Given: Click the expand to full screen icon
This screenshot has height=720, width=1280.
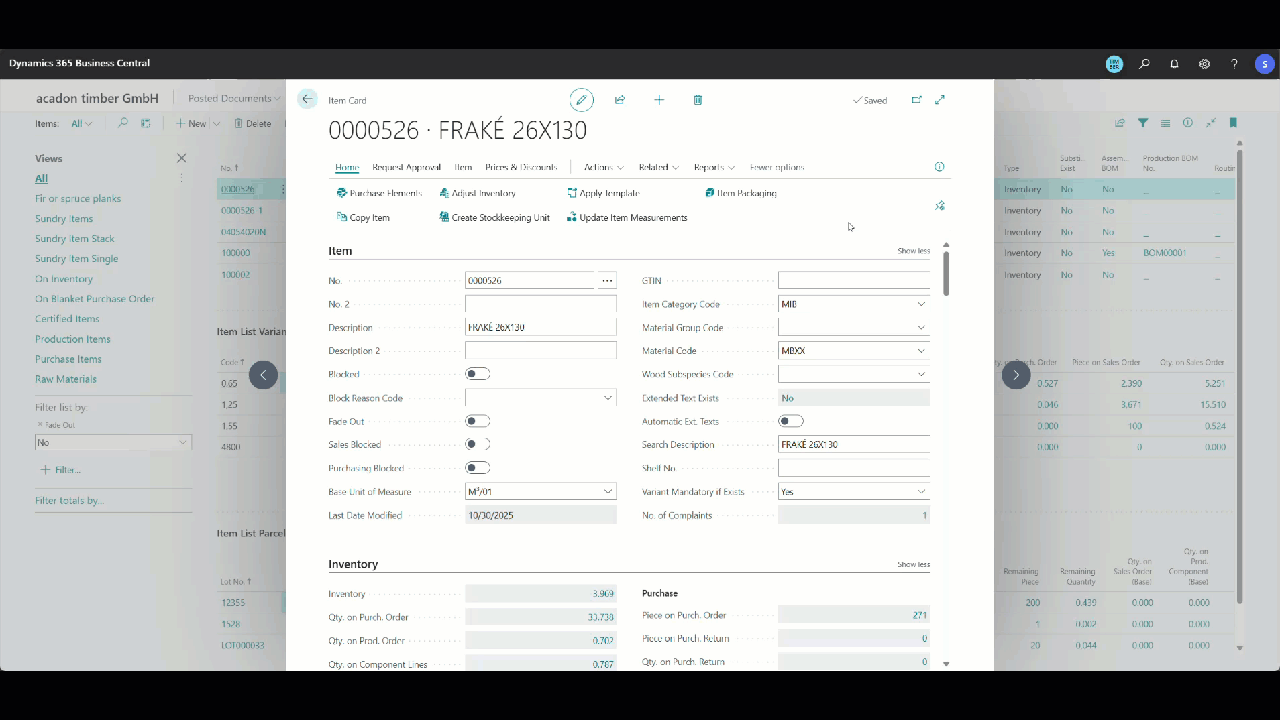Looking at the screenshot, I should 940,100.
